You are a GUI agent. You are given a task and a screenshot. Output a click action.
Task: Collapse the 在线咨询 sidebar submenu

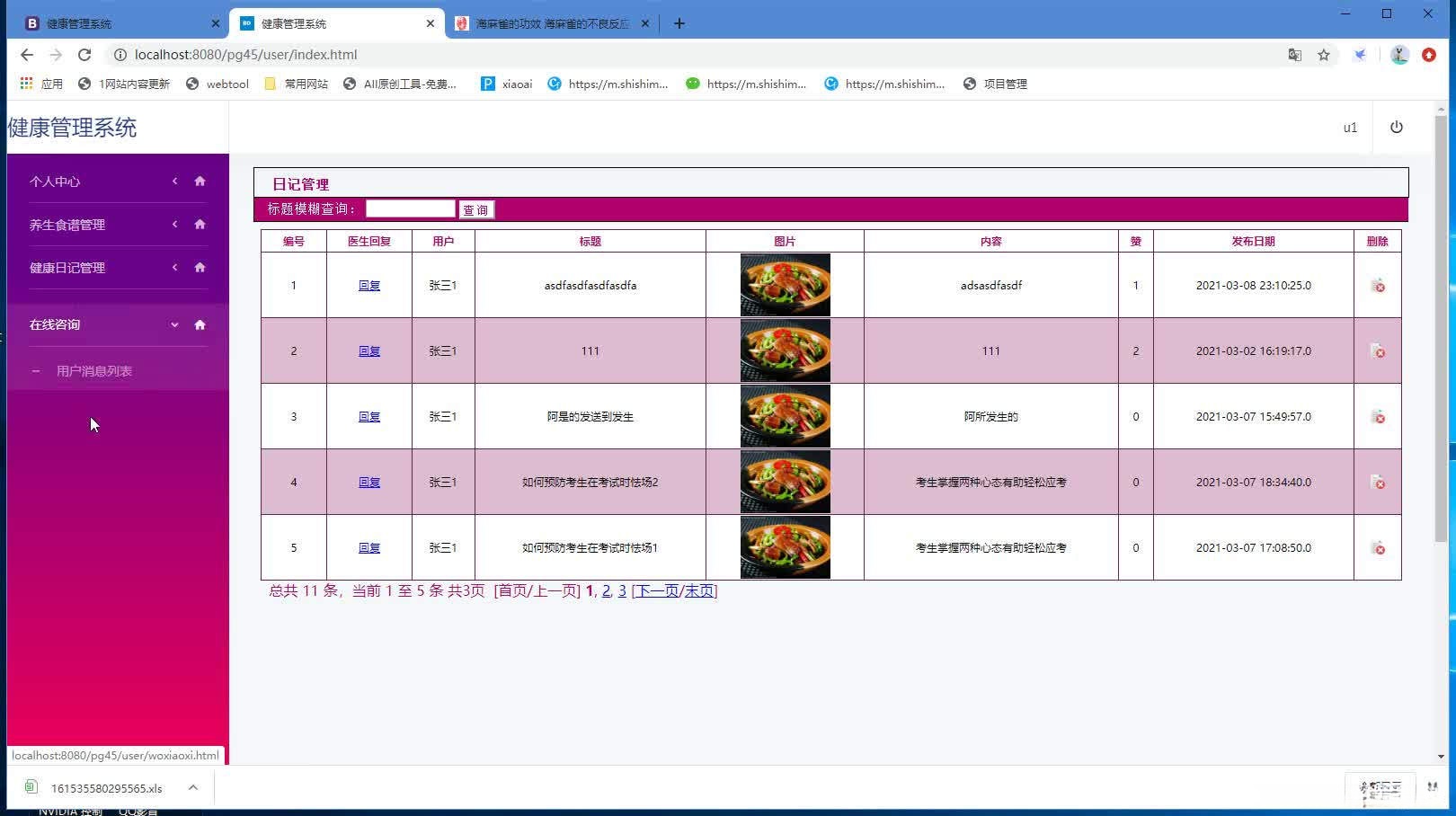coord(174,324)
